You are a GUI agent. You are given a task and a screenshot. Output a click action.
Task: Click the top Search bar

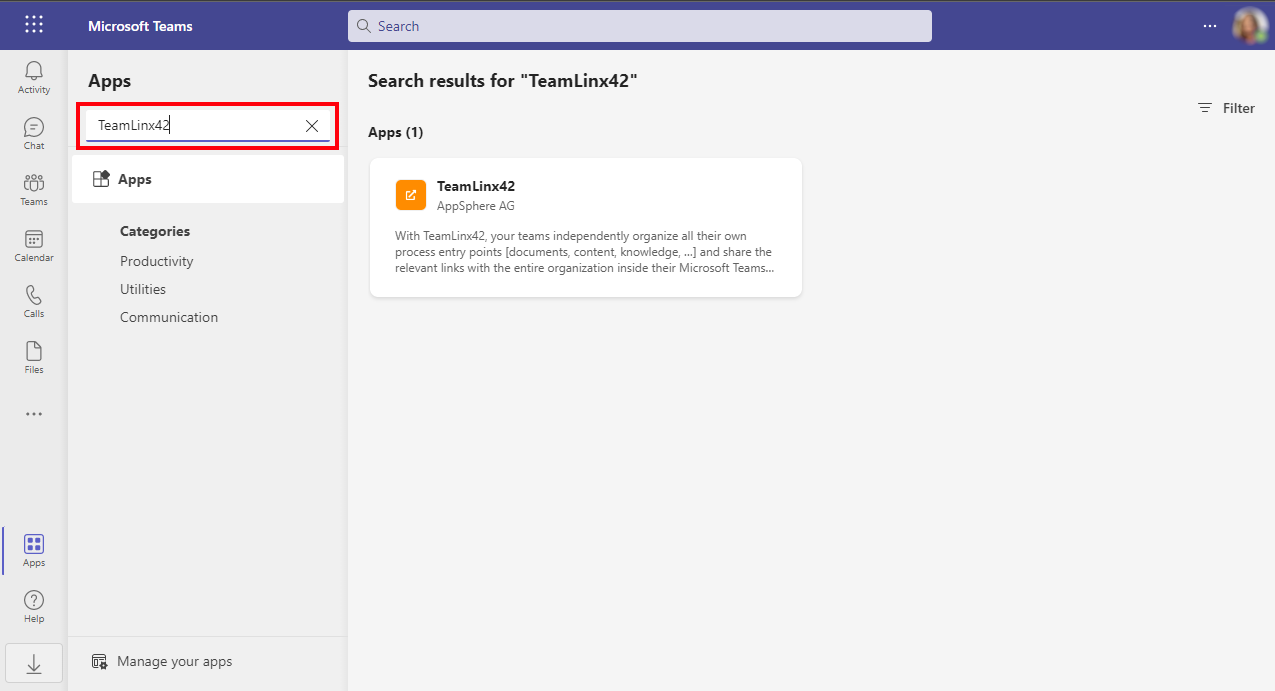[640, 25]
